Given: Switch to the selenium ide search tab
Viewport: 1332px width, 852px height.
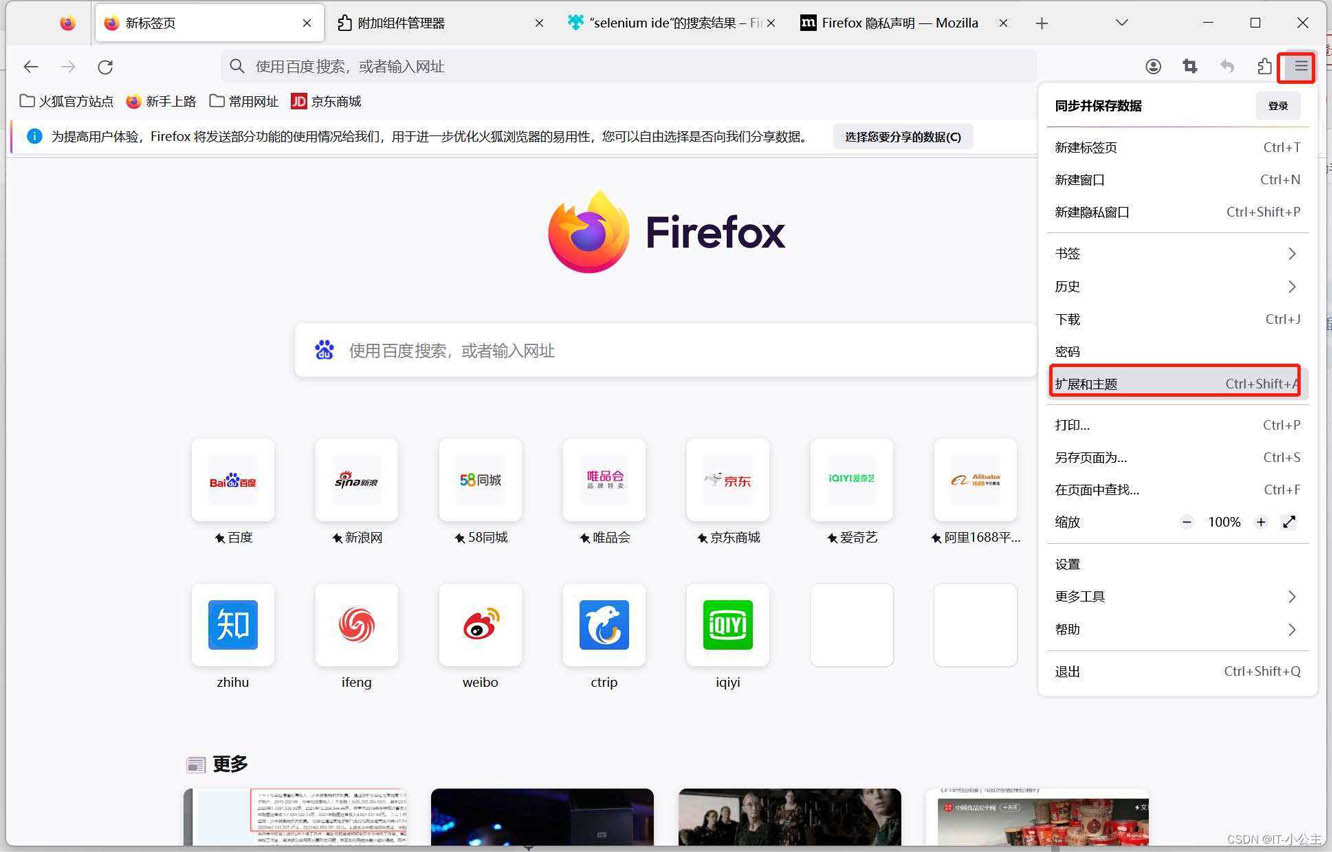Looking at the screenshot, I should 672,23.
